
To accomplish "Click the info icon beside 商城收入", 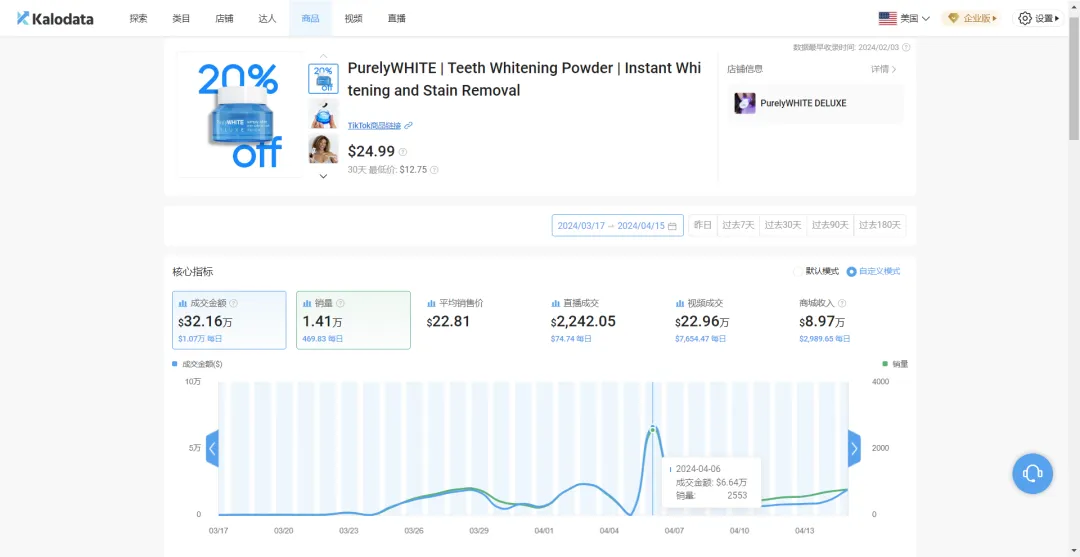I will click(842, 303).
